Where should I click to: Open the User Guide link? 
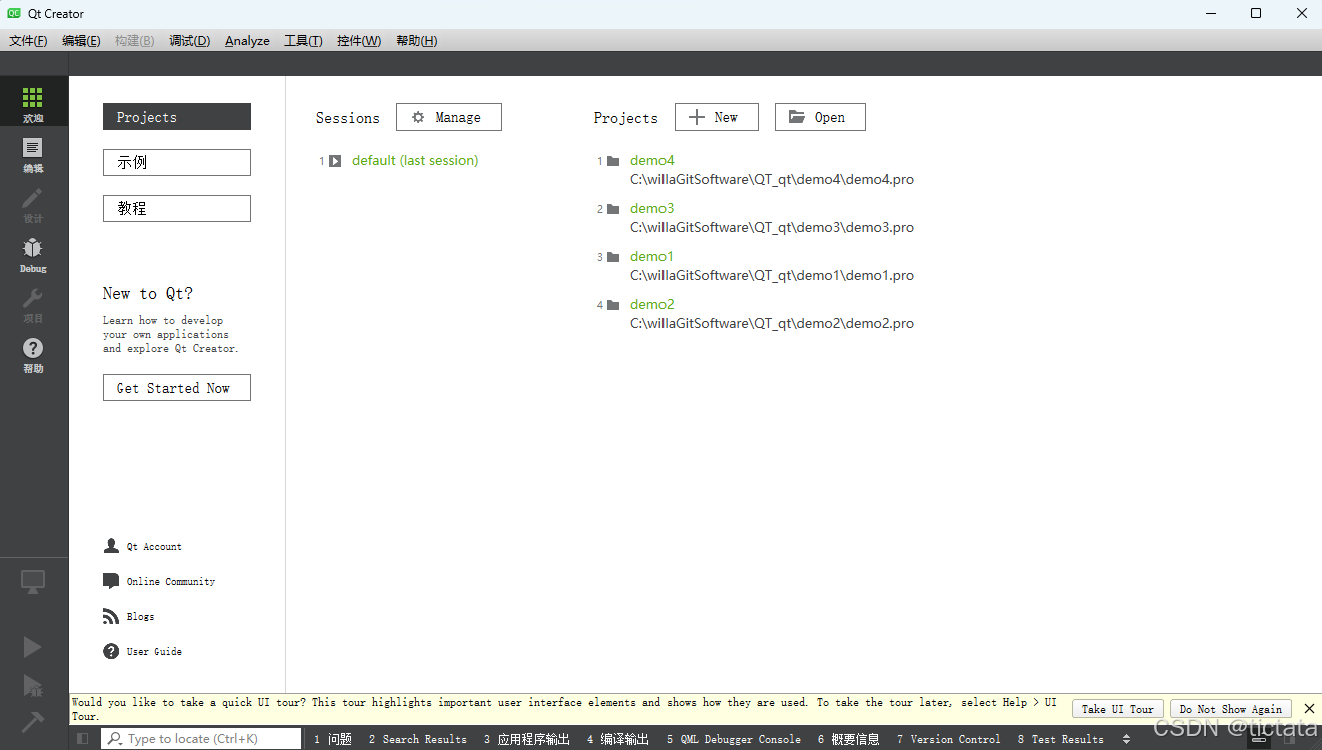pyautogui.click(x=154, y=652)
